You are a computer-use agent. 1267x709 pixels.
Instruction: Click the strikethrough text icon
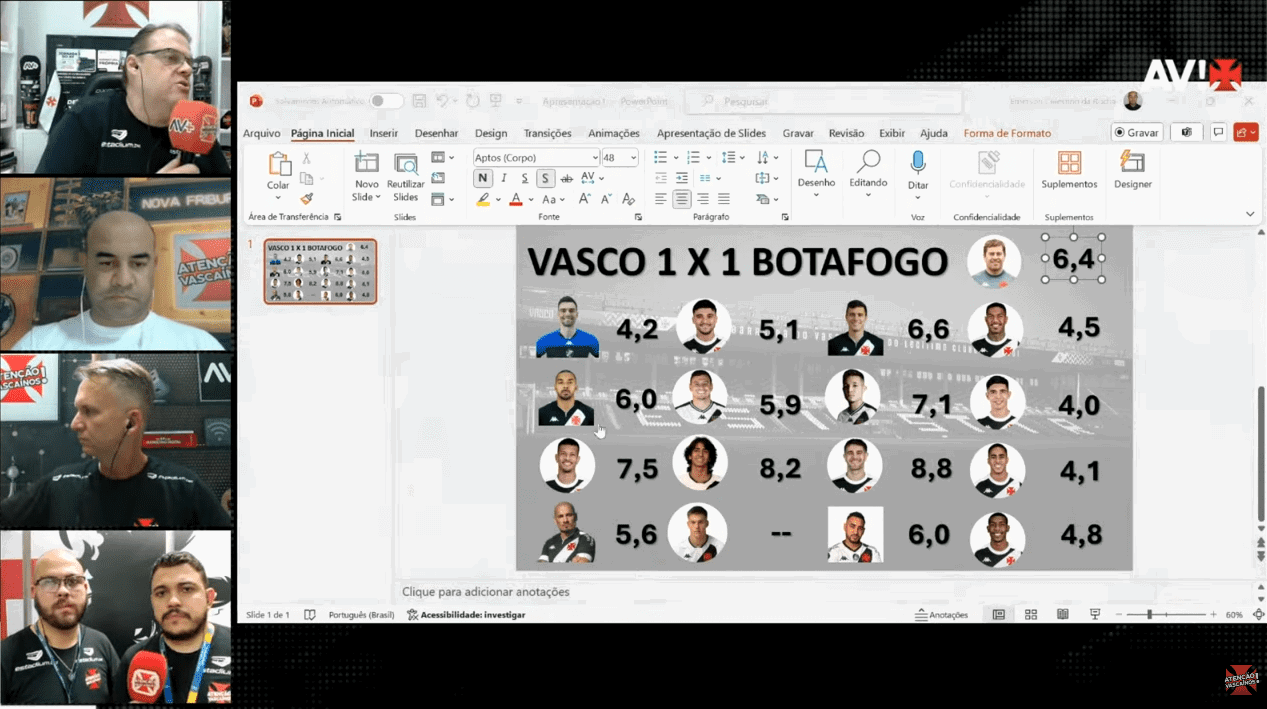pyautogui.click(x=567, y=179)
